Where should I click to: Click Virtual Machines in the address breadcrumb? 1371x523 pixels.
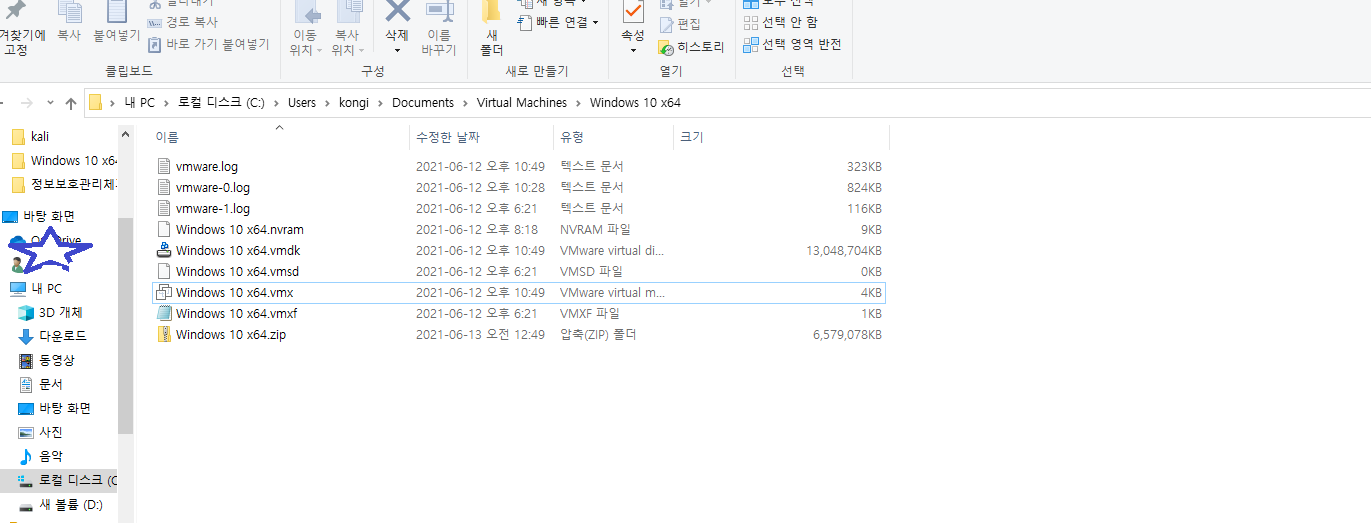point(522,102)
